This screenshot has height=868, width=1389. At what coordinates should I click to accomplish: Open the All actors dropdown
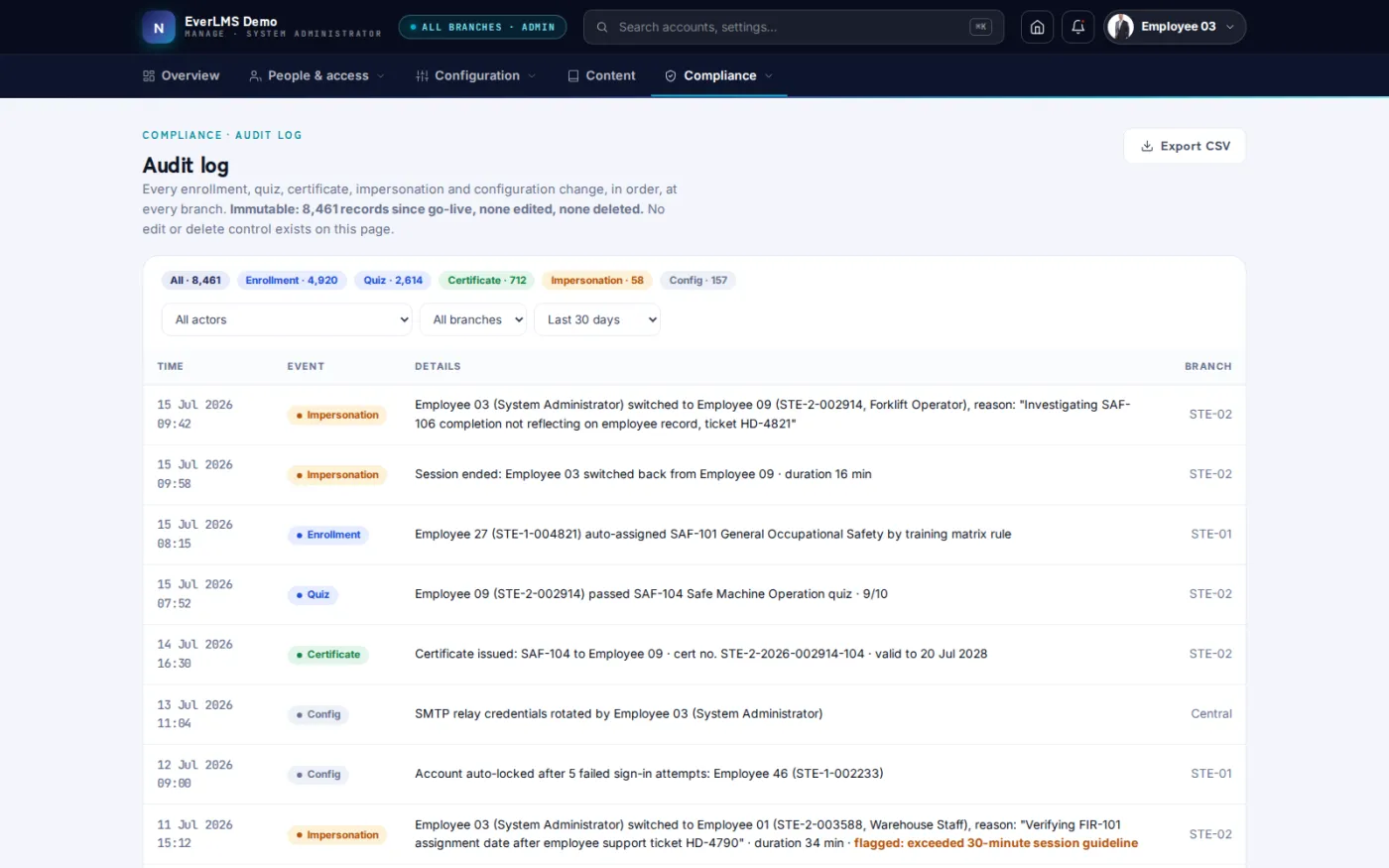click(287, 319)
